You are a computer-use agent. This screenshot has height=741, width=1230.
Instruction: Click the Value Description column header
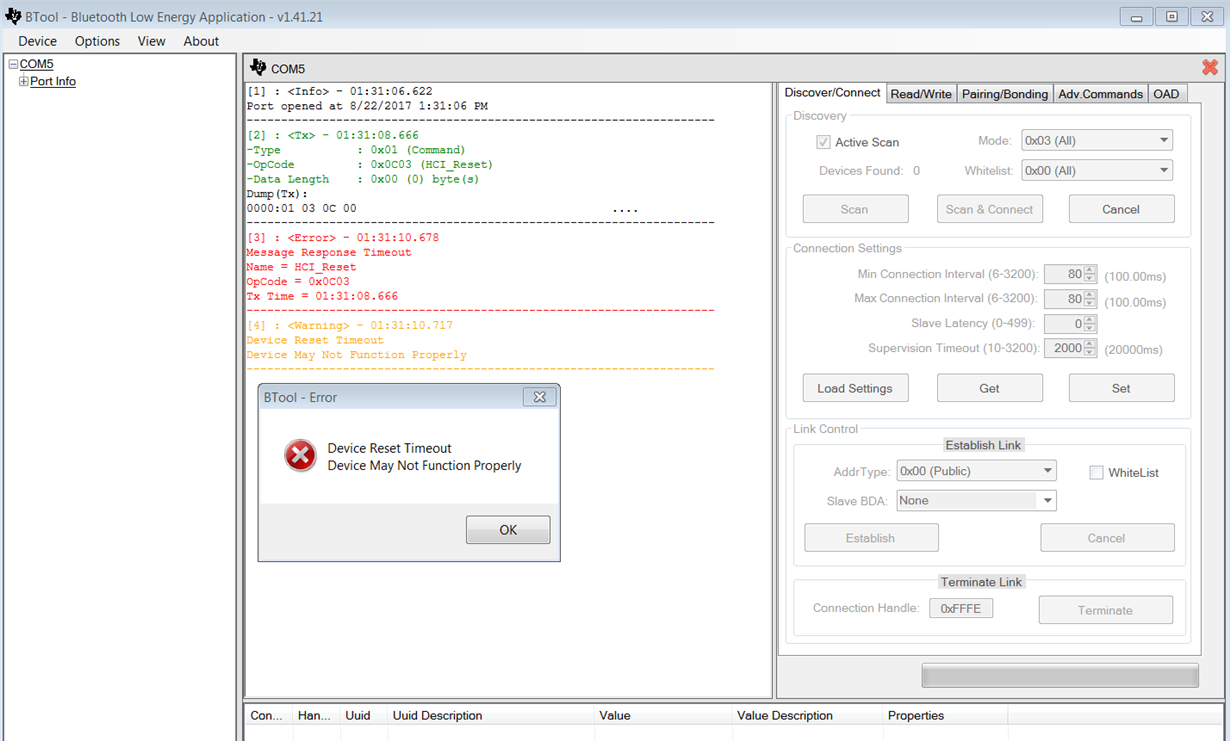pyautogui.click(x=806, y=716)
